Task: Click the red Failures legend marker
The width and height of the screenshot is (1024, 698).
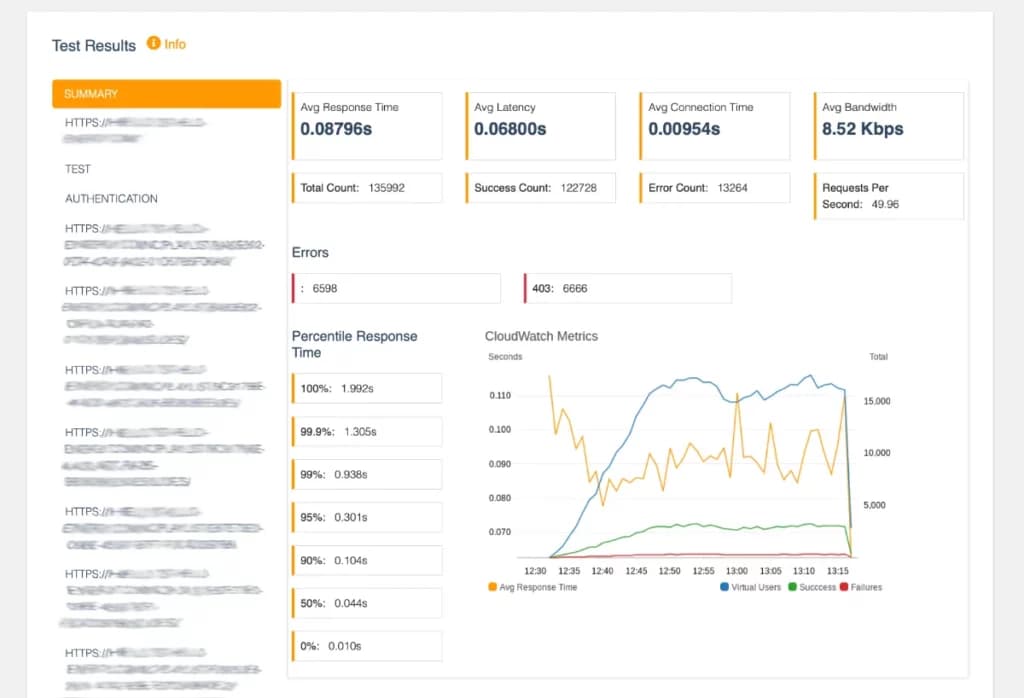Action: [x=844, y=587]
